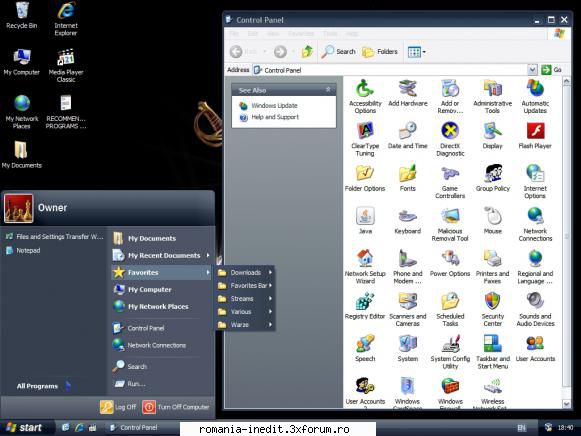Click the Up folder toolbar button

coord(307,52)
